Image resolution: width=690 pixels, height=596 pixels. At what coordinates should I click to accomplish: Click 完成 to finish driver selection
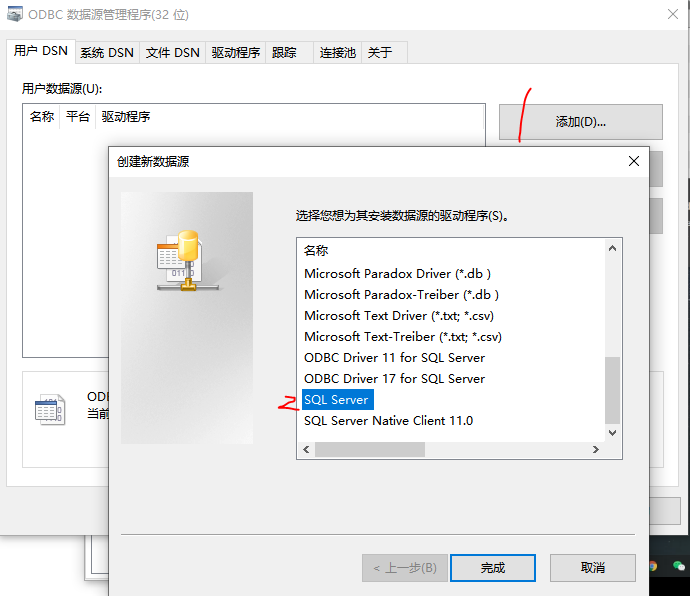[493, 568]
